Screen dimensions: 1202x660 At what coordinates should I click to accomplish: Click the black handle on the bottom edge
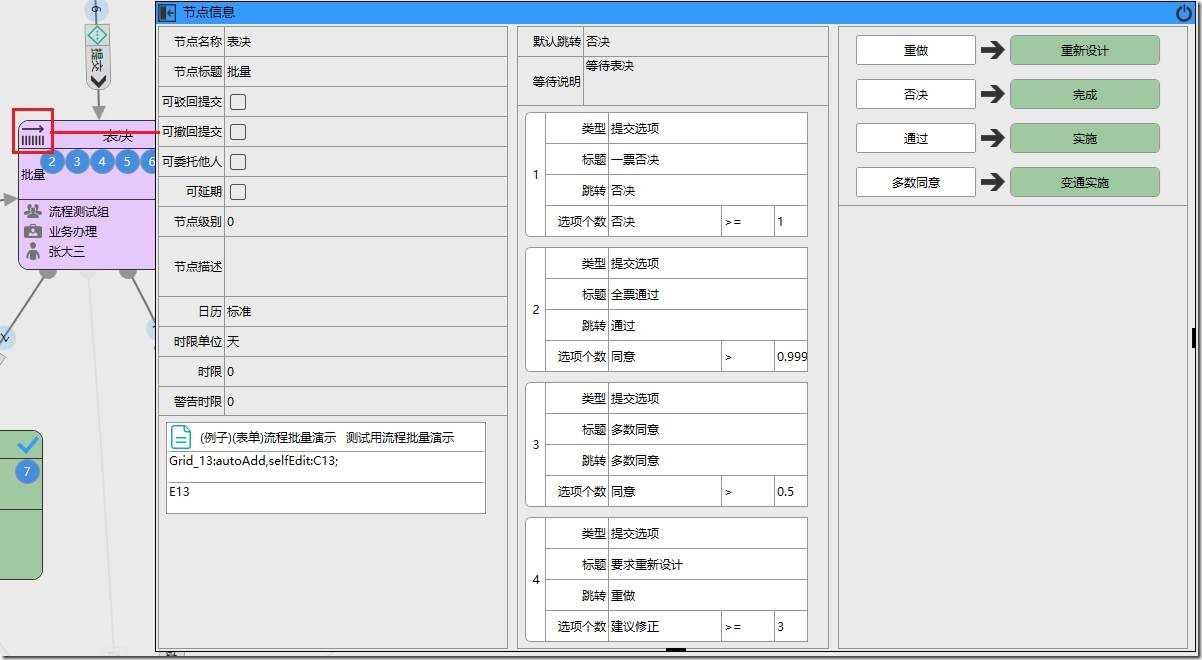click(x=676, y=649)
